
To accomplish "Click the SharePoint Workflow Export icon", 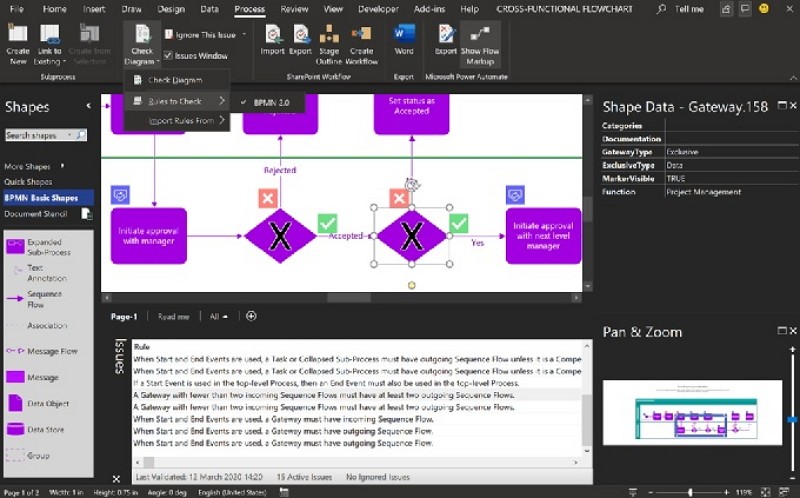I will (x=301, y=35).
